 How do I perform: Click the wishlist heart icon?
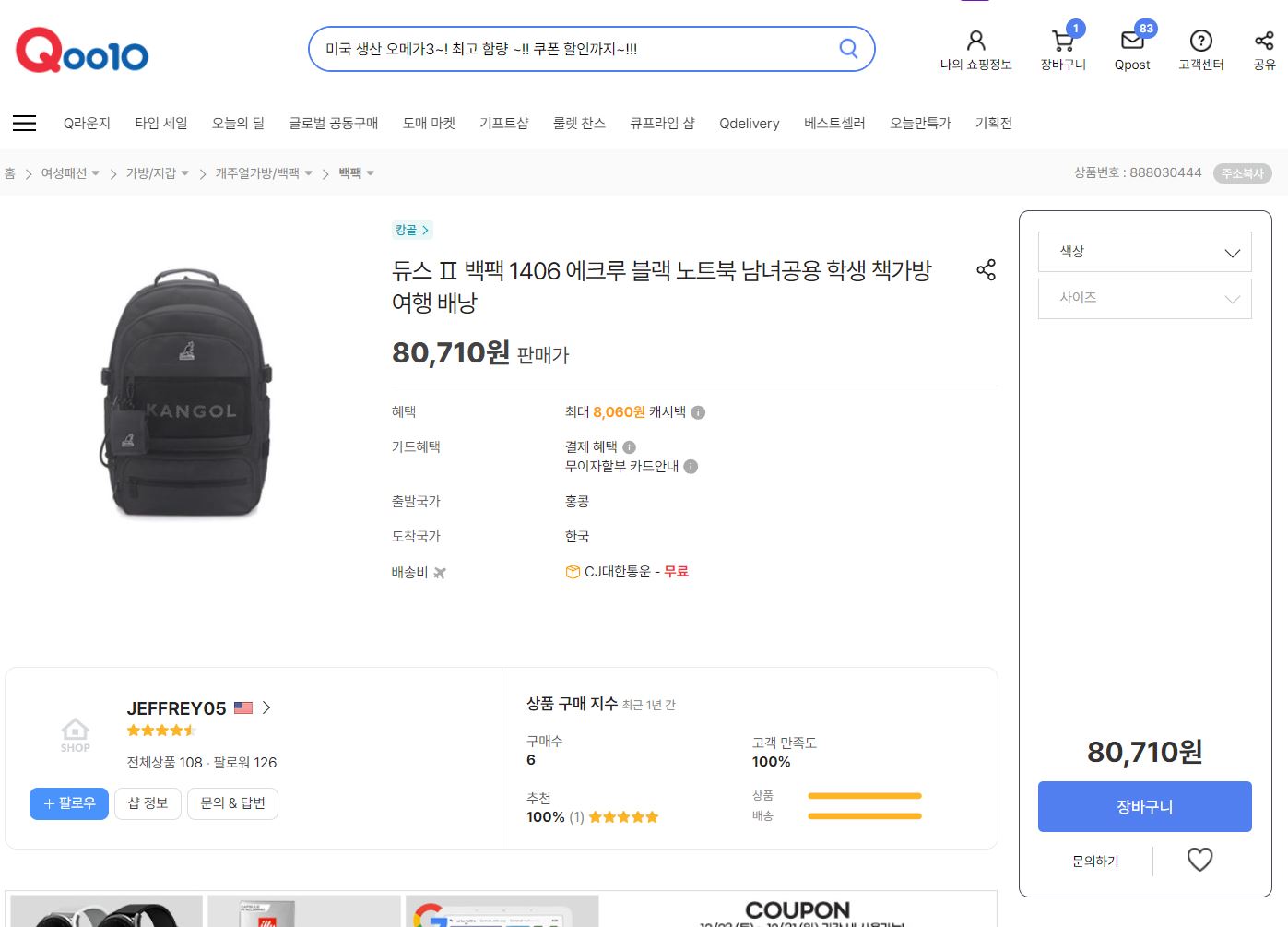[1199, 860]
